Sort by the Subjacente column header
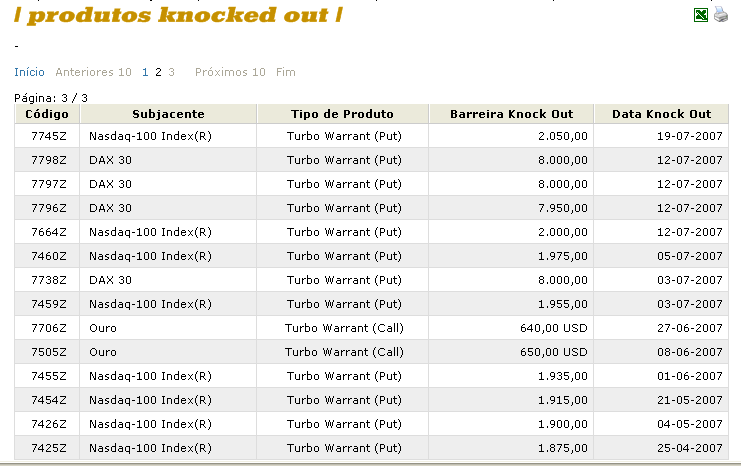This screenshot has height=466, width=741. (x=168, y=114)
